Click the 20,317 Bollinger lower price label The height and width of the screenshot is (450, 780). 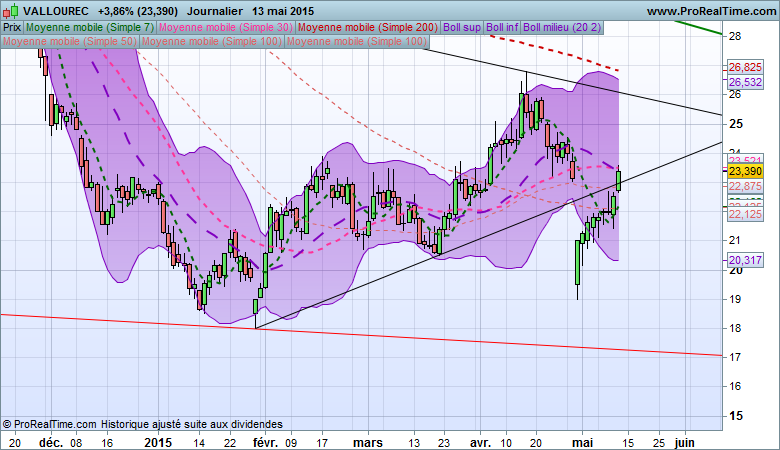point(745,260)
